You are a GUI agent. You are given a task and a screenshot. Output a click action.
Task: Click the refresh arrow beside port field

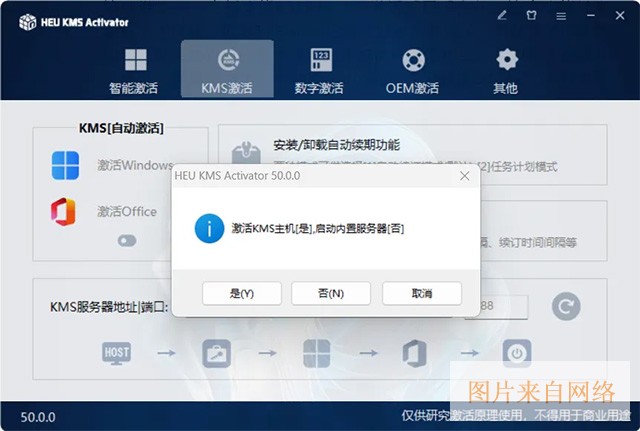(x=566, y=306)
